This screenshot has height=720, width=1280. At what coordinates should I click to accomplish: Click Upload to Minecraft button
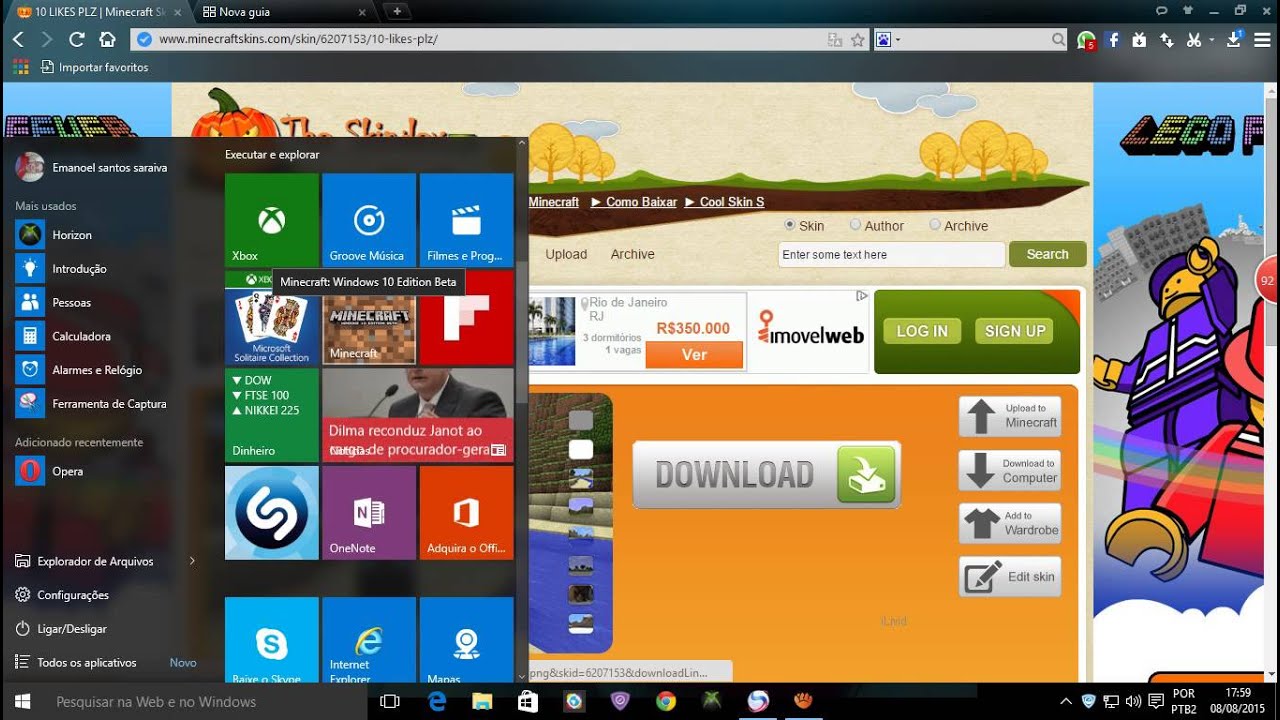[x=1010, y=416]
